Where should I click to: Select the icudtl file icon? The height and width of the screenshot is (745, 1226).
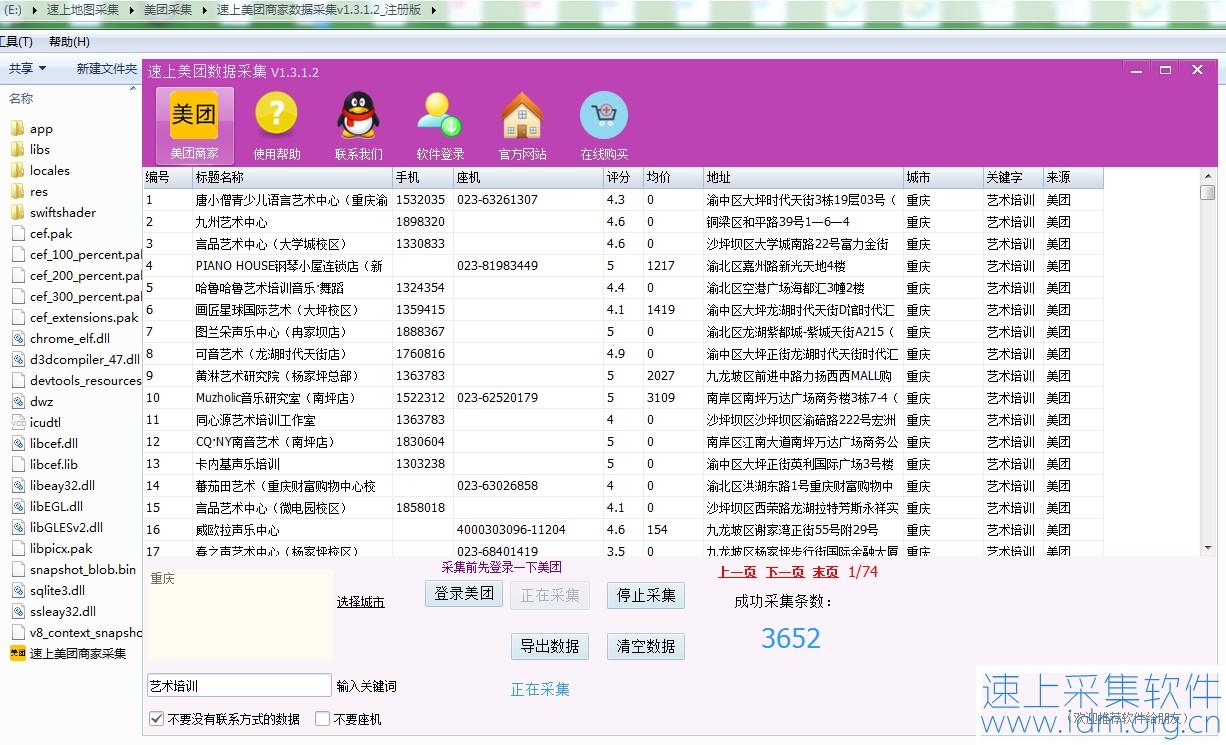(x=17, y=422)
